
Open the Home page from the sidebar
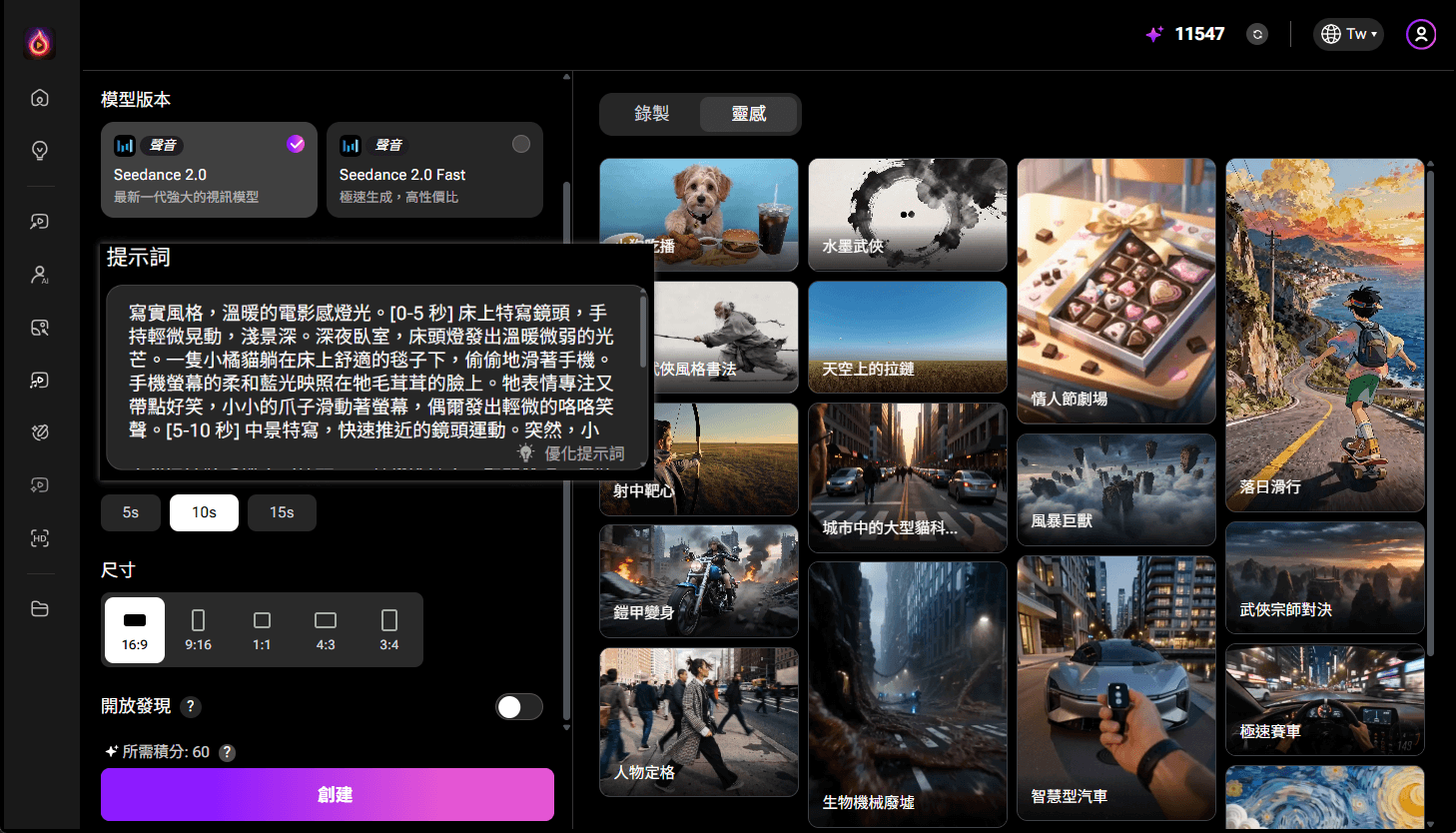pyautogui.click(x=39, y=97)
